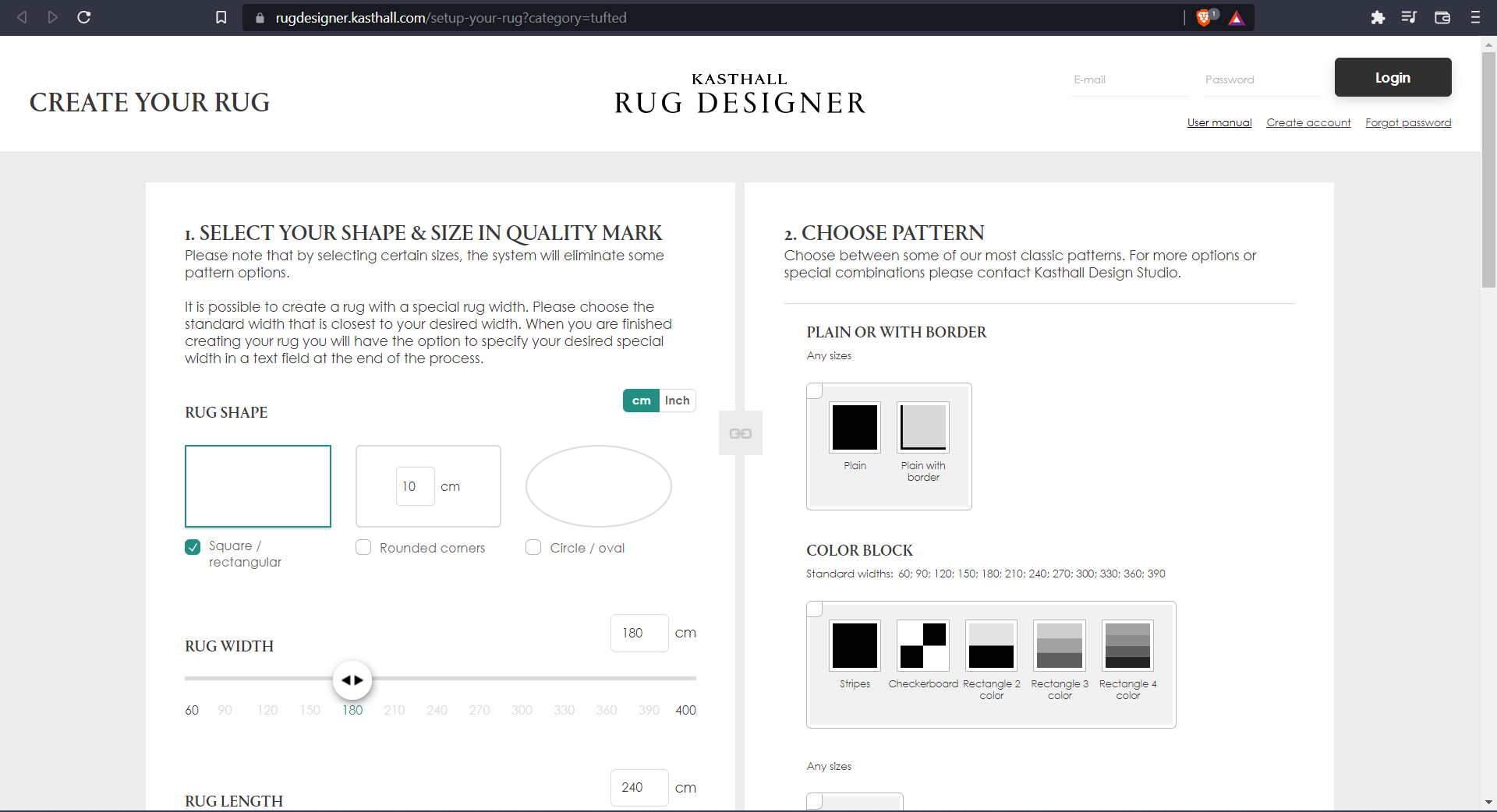Select Rectangle 2 color pattern
This screenshot has width=1497, height=812.
click(991, 646)
